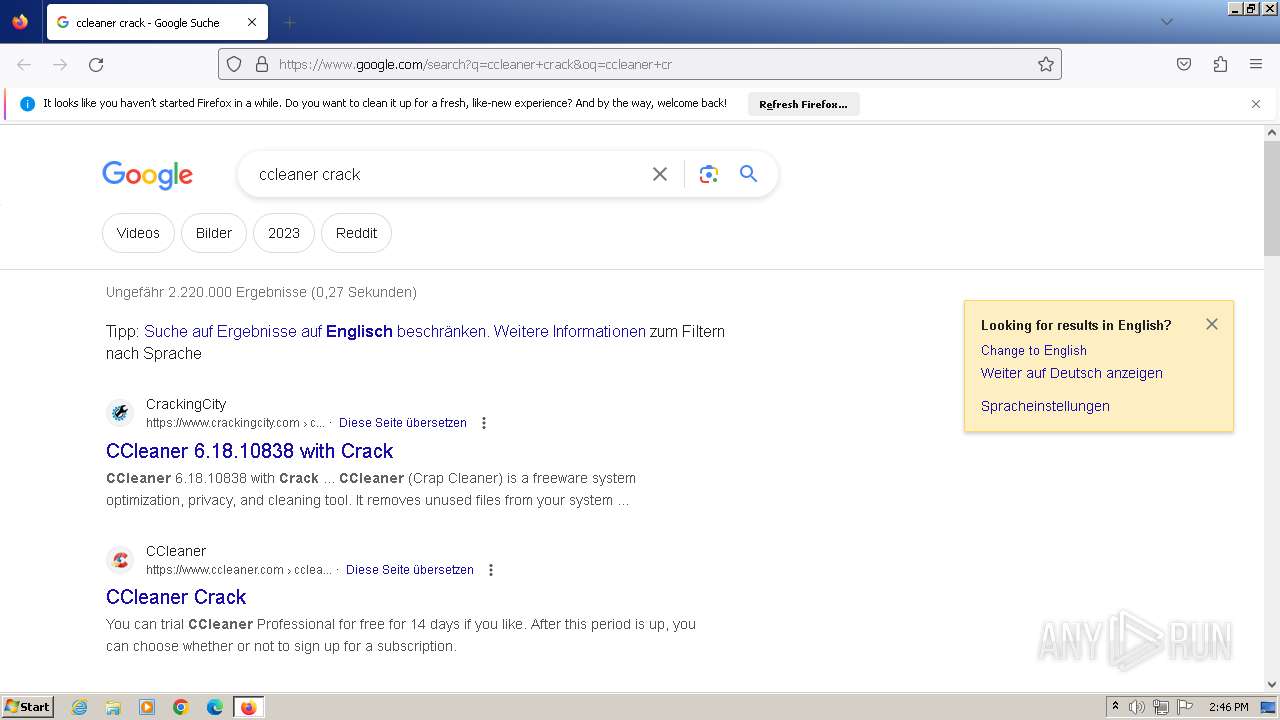Reload the page with the refresh icon
Screen dimensions: 1280x720
pyautogui.click(x=96, y=64)
